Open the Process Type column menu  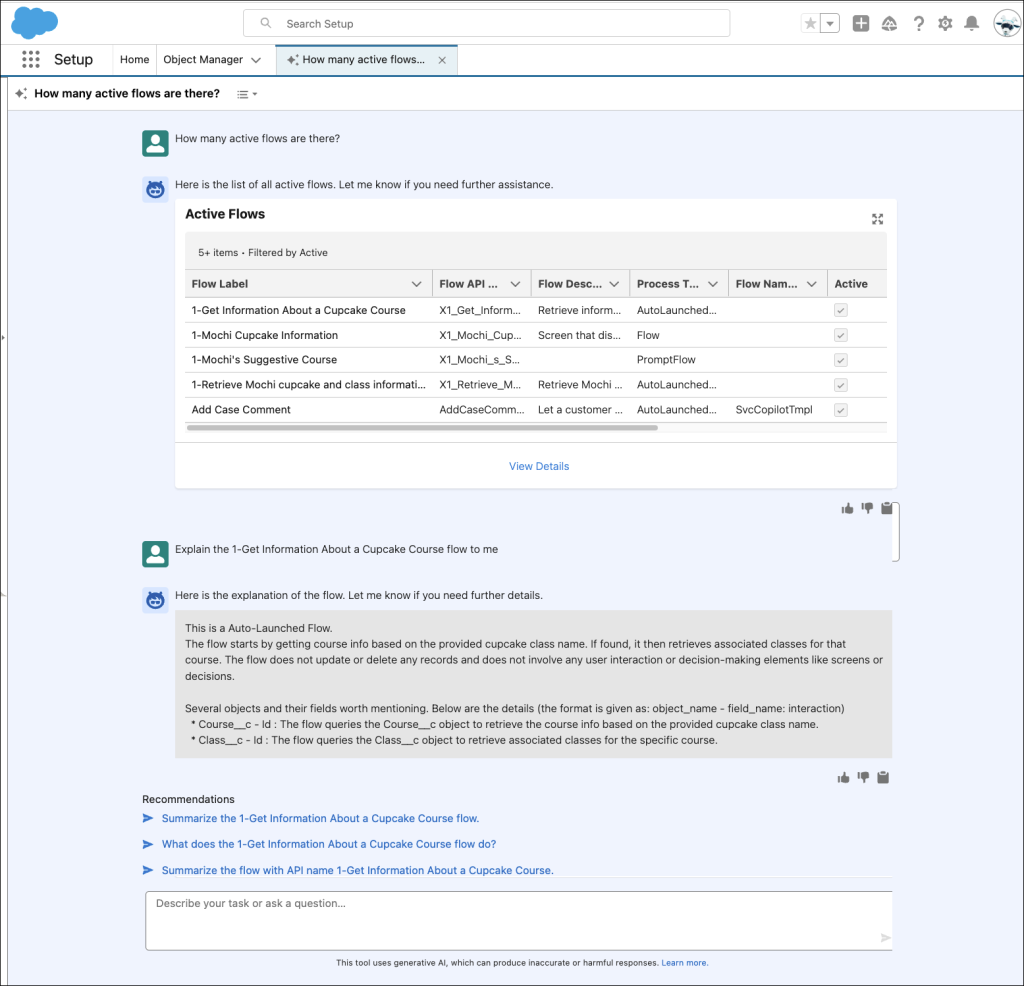coord(713,284)
